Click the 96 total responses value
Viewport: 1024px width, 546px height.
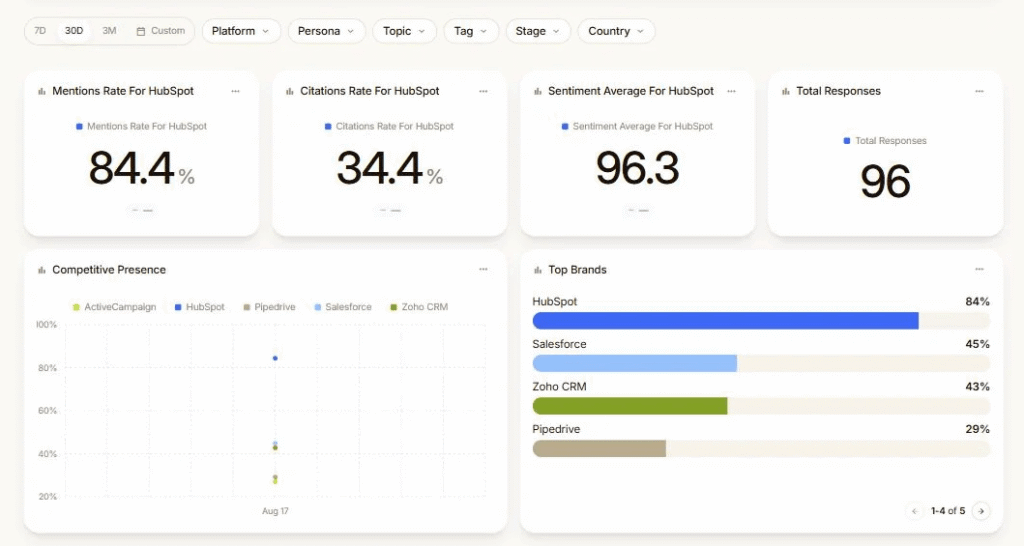click(885, 182)
